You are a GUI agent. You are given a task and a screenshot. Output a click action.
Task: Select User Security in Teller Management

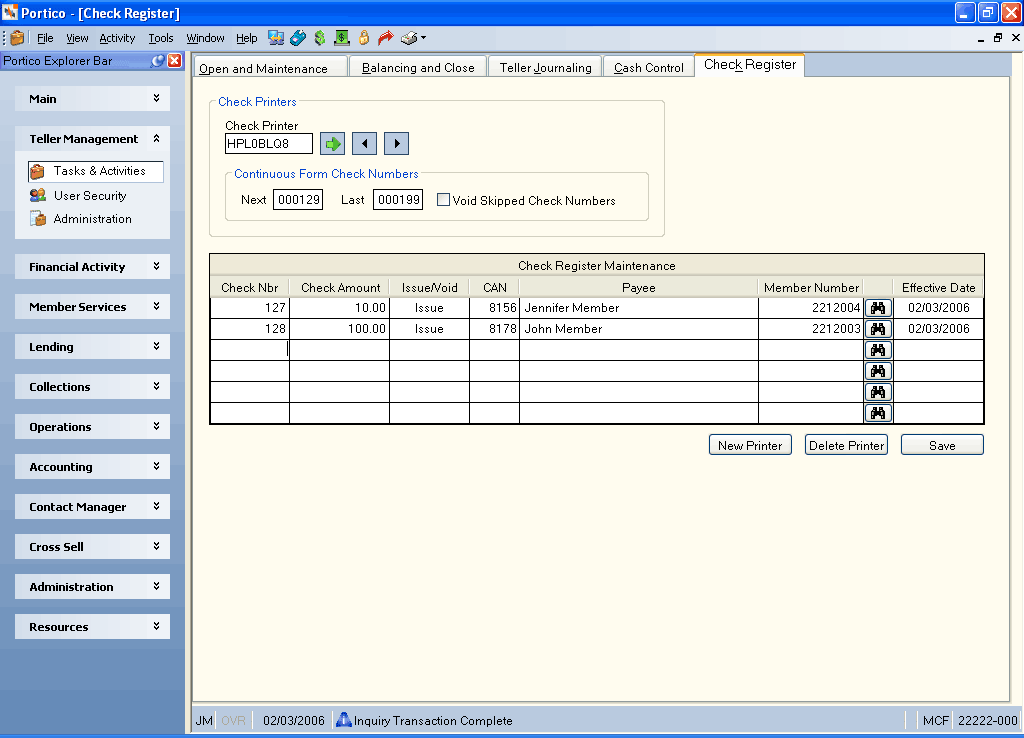tap(90, 195)
